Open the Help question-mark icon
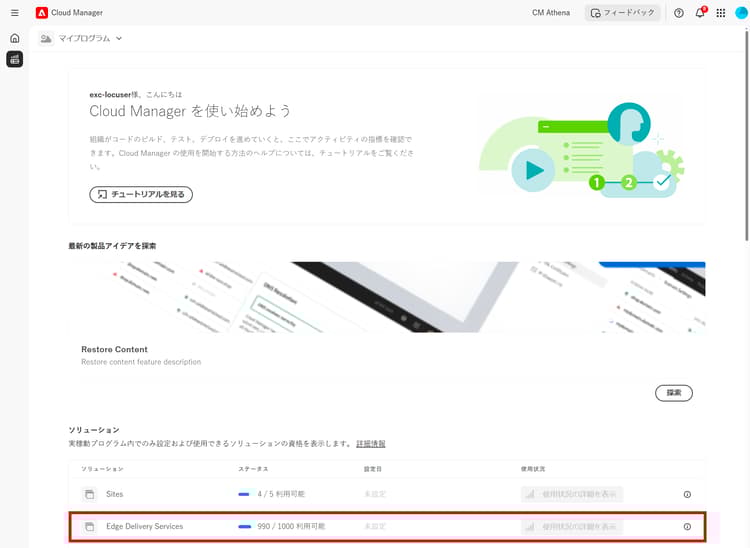Viewport: 750px width, 548px height. 678,13
